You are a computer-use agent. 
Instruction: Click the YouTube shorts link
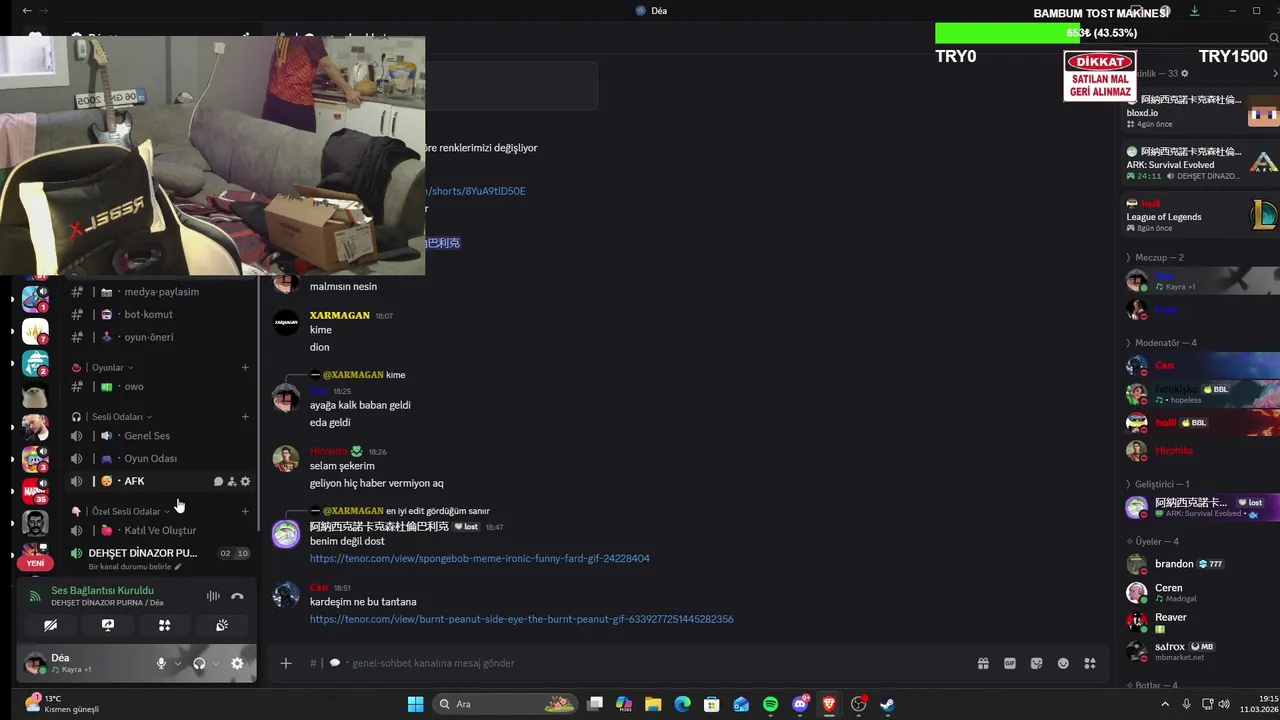pyautogui.click(x=475, y=191)
